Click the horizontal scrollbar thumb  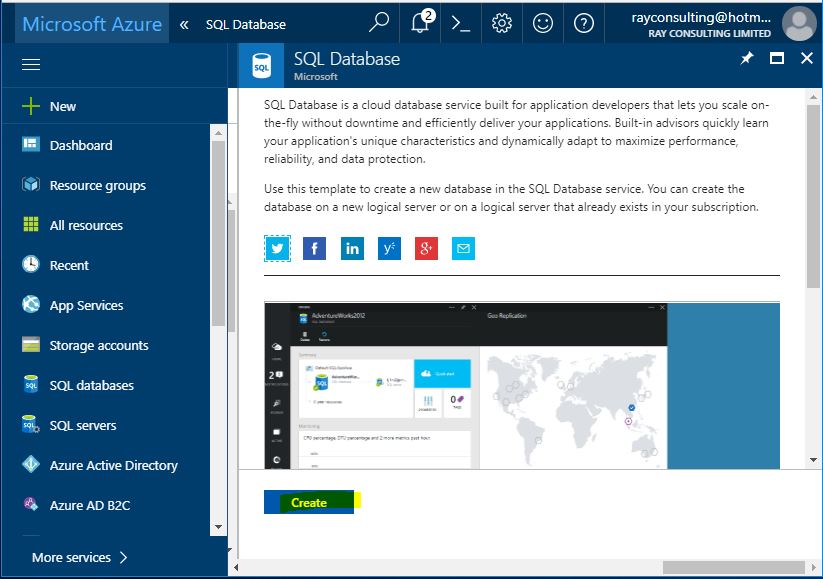pos(734,567)
